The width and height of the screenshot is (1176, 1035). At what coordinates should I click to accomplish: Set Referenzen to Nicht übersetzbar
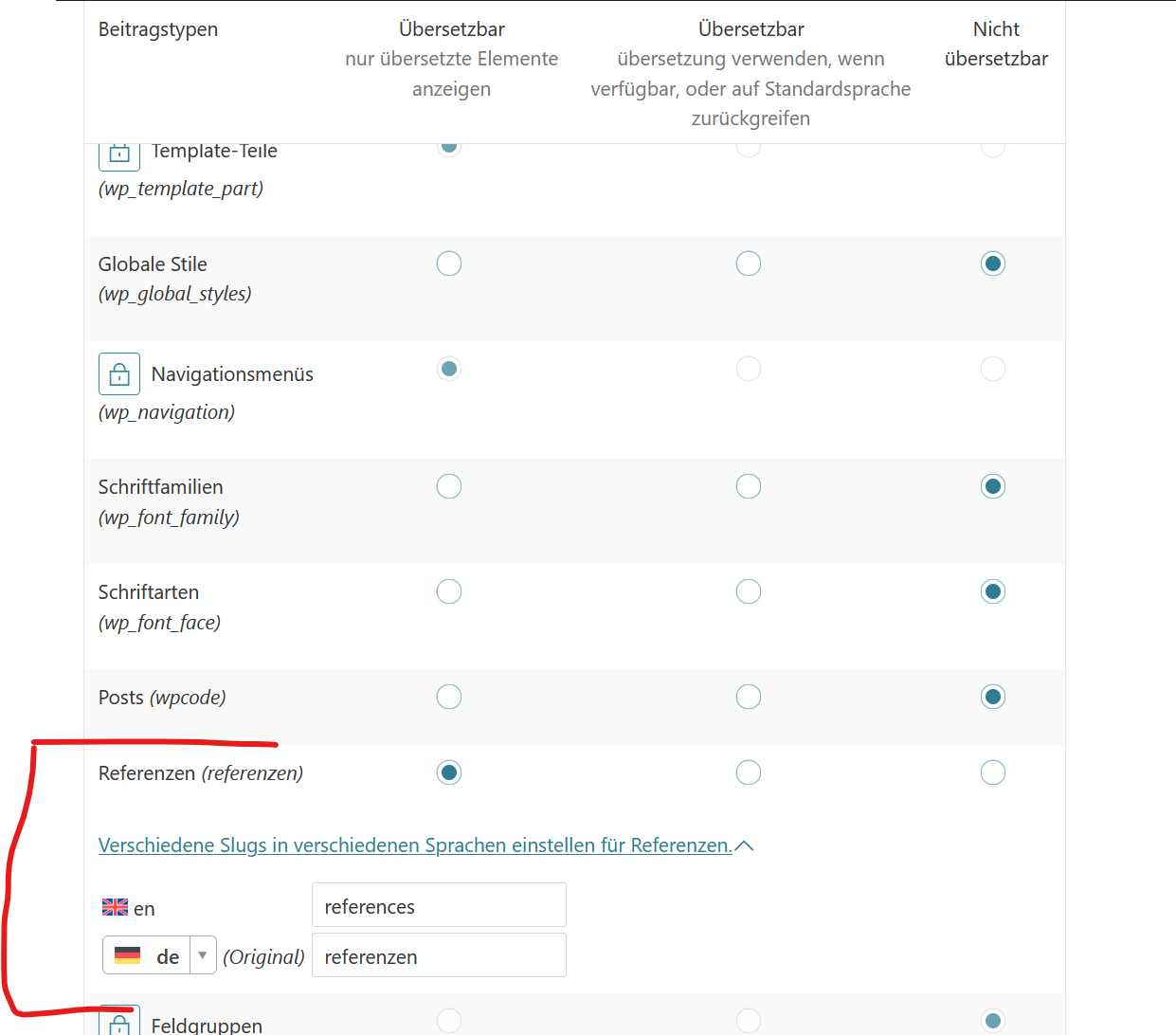[x=993, y=772]
